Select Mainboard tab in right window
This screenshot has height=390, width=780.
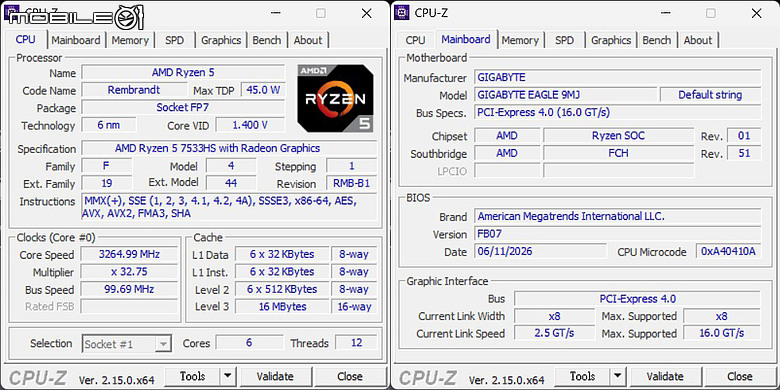coord(466,39)
